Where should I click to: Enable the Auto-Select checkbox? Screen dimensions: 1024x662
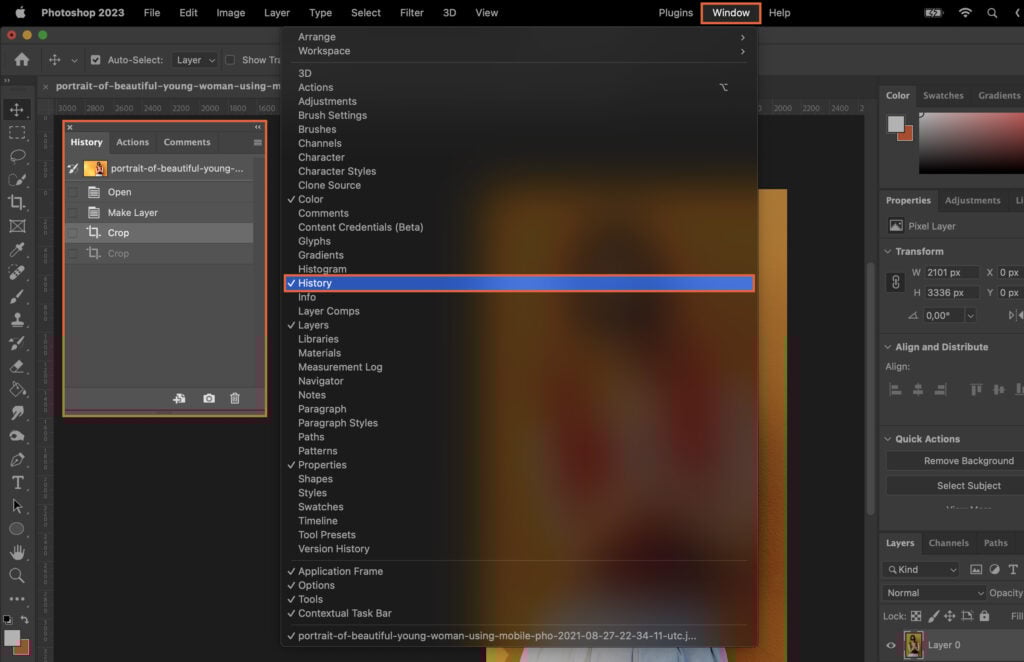[x=96, y=59]
